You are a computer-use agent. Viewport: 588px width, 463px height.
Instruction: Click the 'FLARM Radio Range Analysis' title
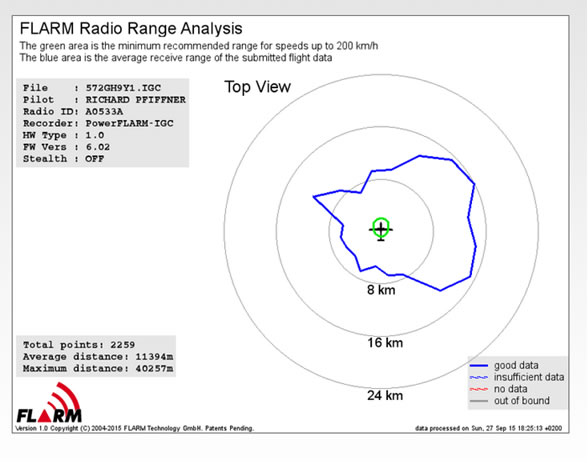[131, 28]
